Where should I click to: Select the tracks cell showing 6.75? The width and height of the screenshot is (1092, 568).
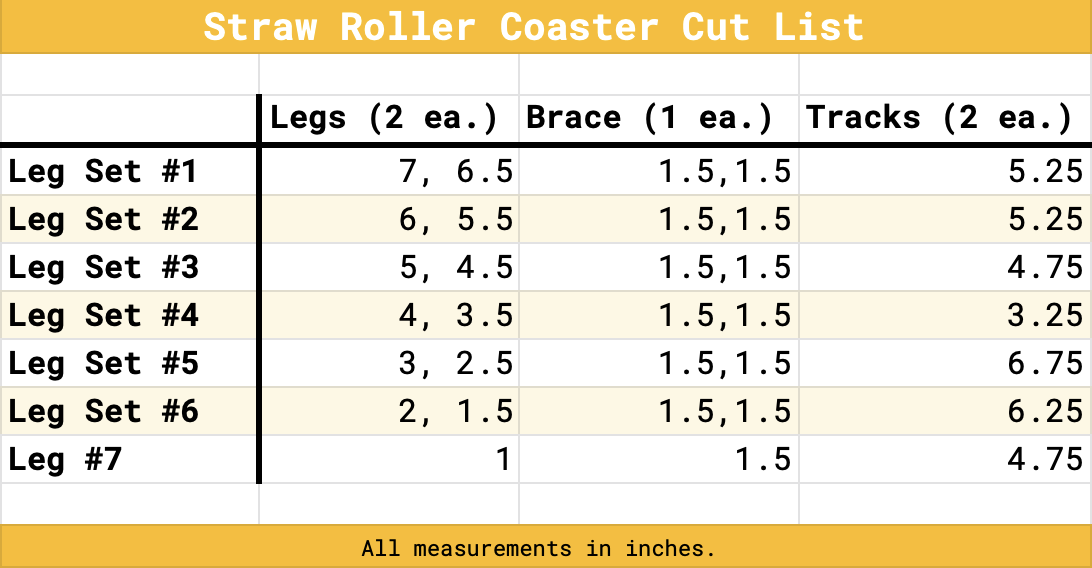coord(1045,364)
